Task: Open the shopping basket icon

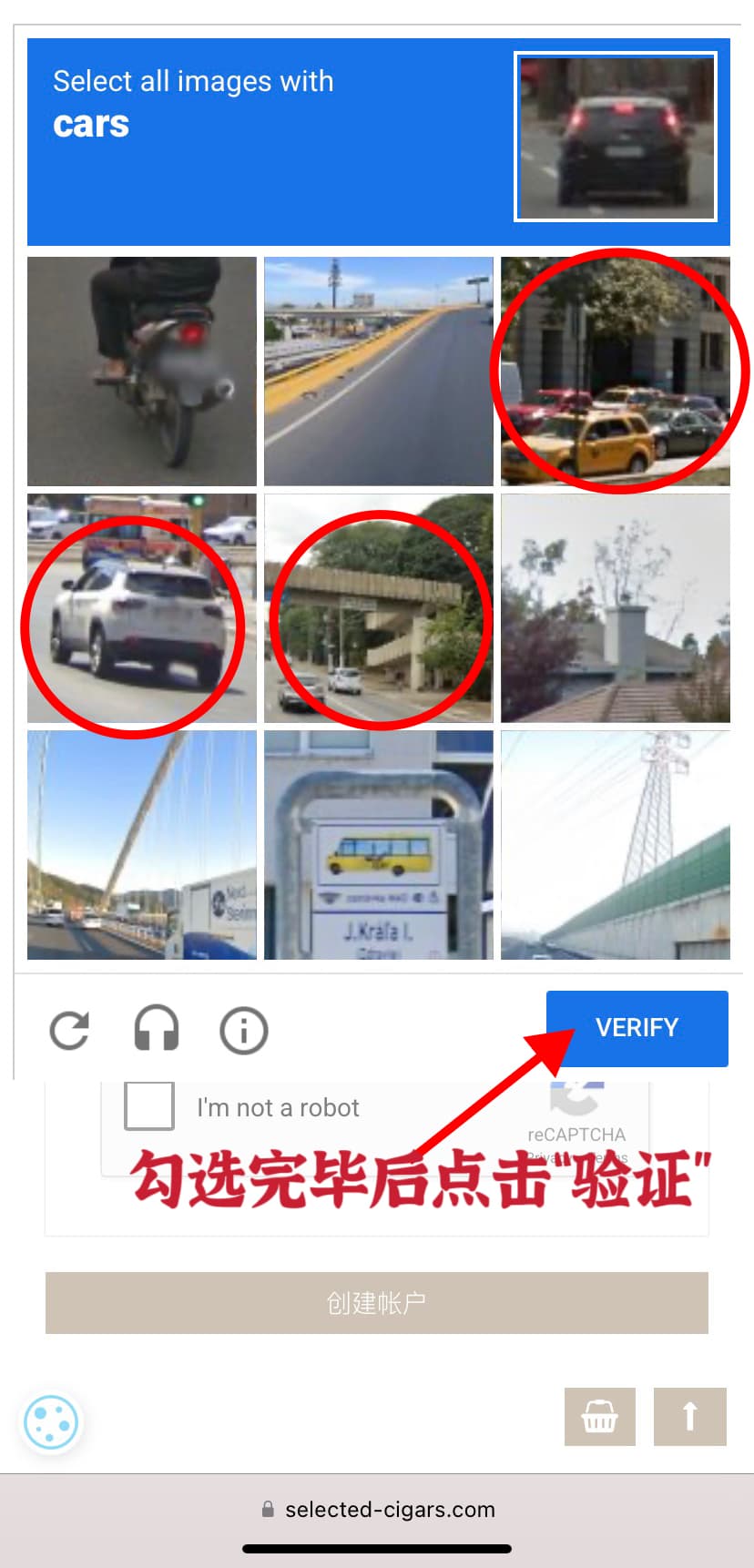Action: coord(599,1417)
